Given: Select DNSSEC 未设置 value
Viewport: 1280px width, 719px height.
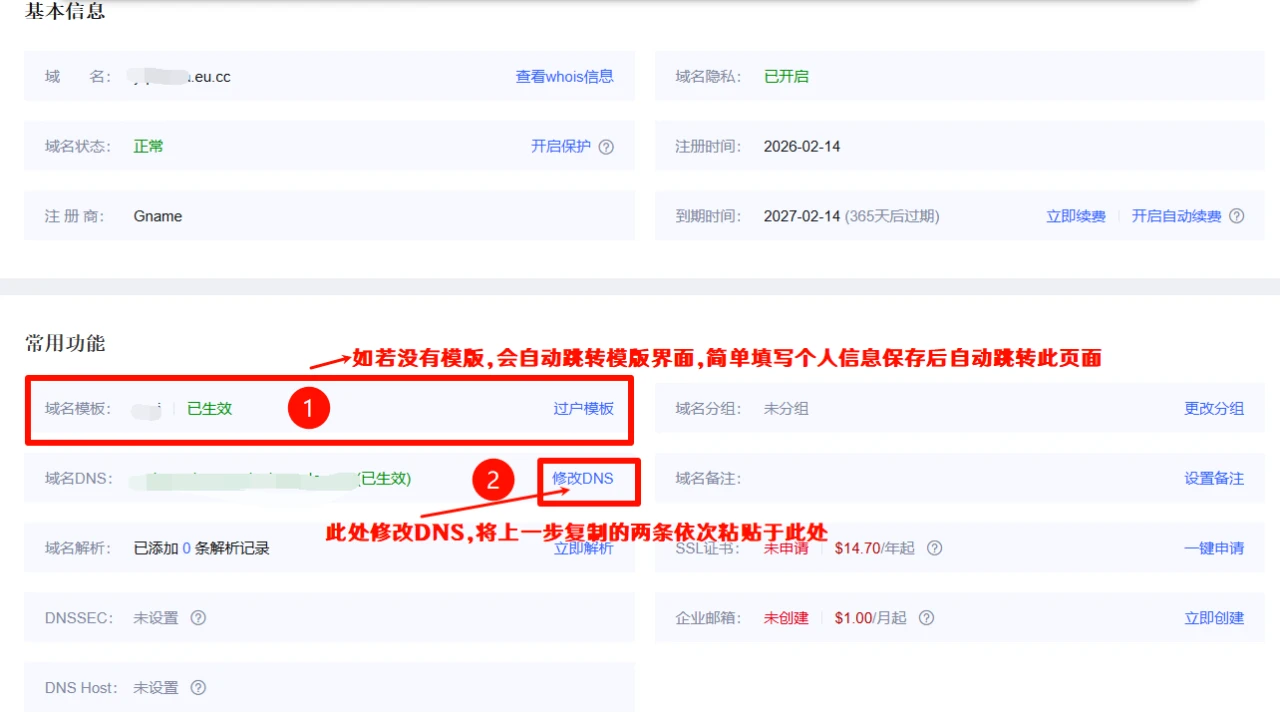Looking at the screenshot, I should coord(156,618).
